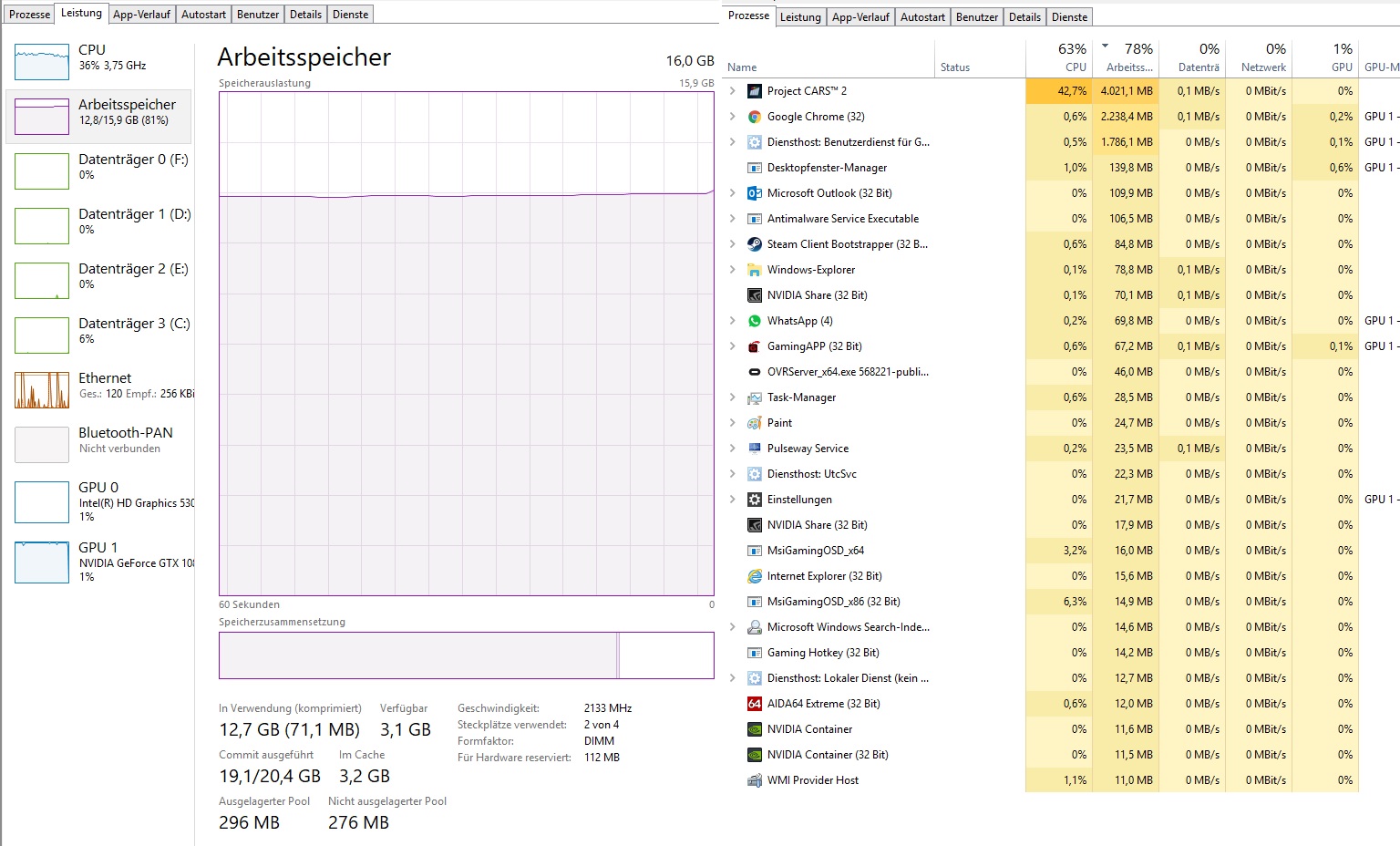Image resolution: width=1400 pixels, height=846 pixels.
Task: Select Ethernet in the performance sidebar
Action: pyautogui.click(x=99, y=389)
